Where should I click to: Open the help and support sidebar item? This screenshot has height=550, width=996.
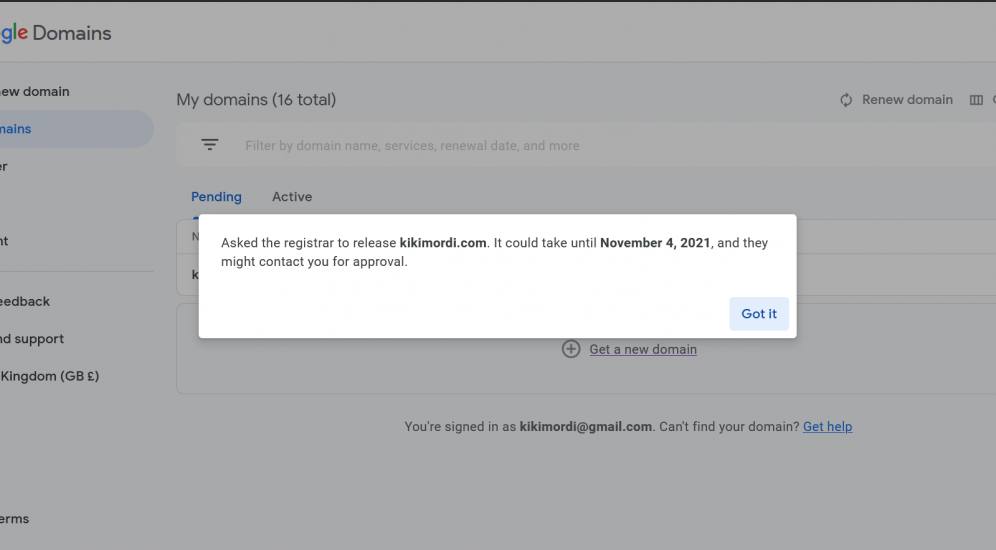(x=32, y=339)
